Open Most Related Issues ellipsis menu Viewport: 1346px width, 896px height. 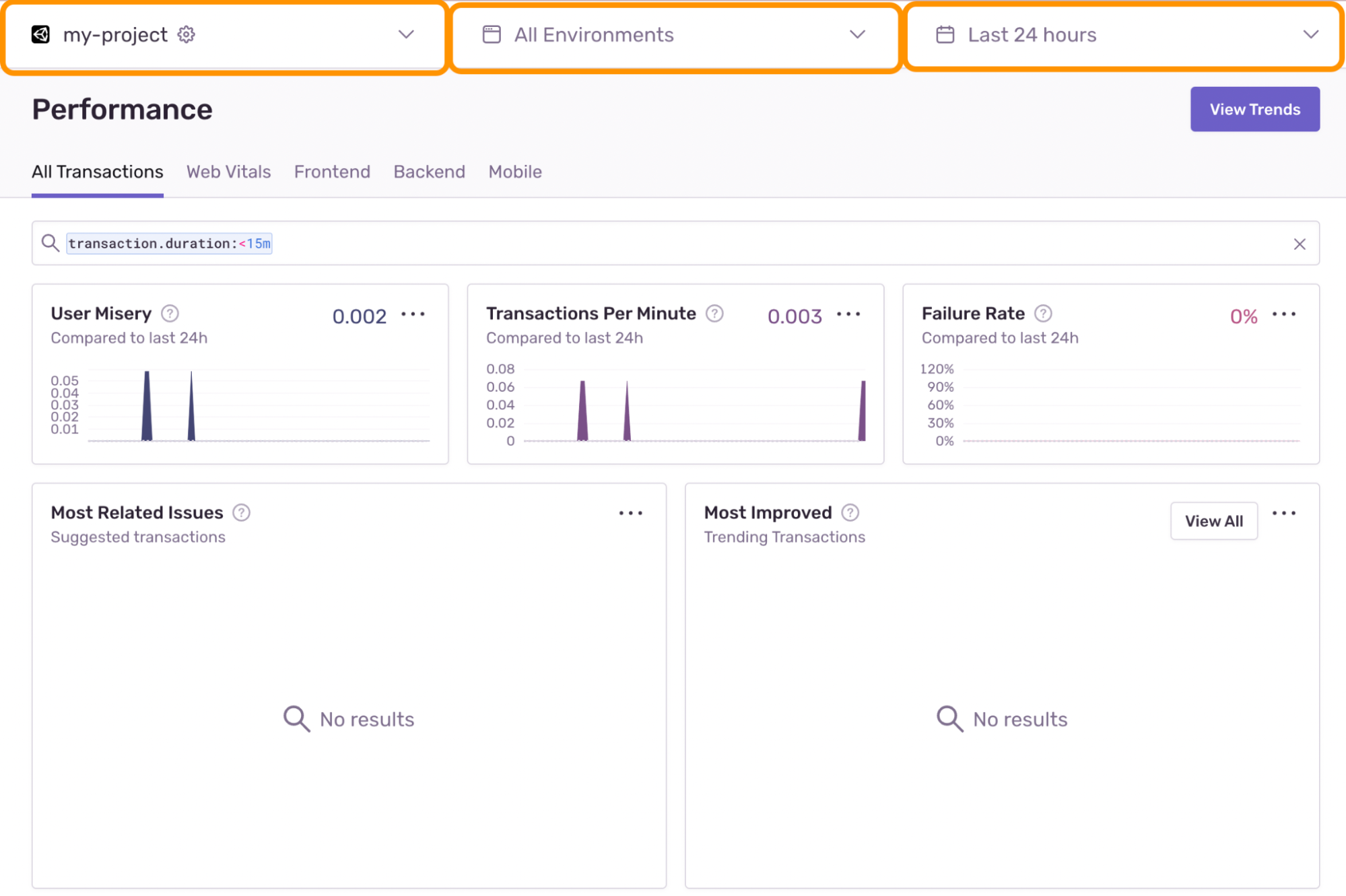630,514
